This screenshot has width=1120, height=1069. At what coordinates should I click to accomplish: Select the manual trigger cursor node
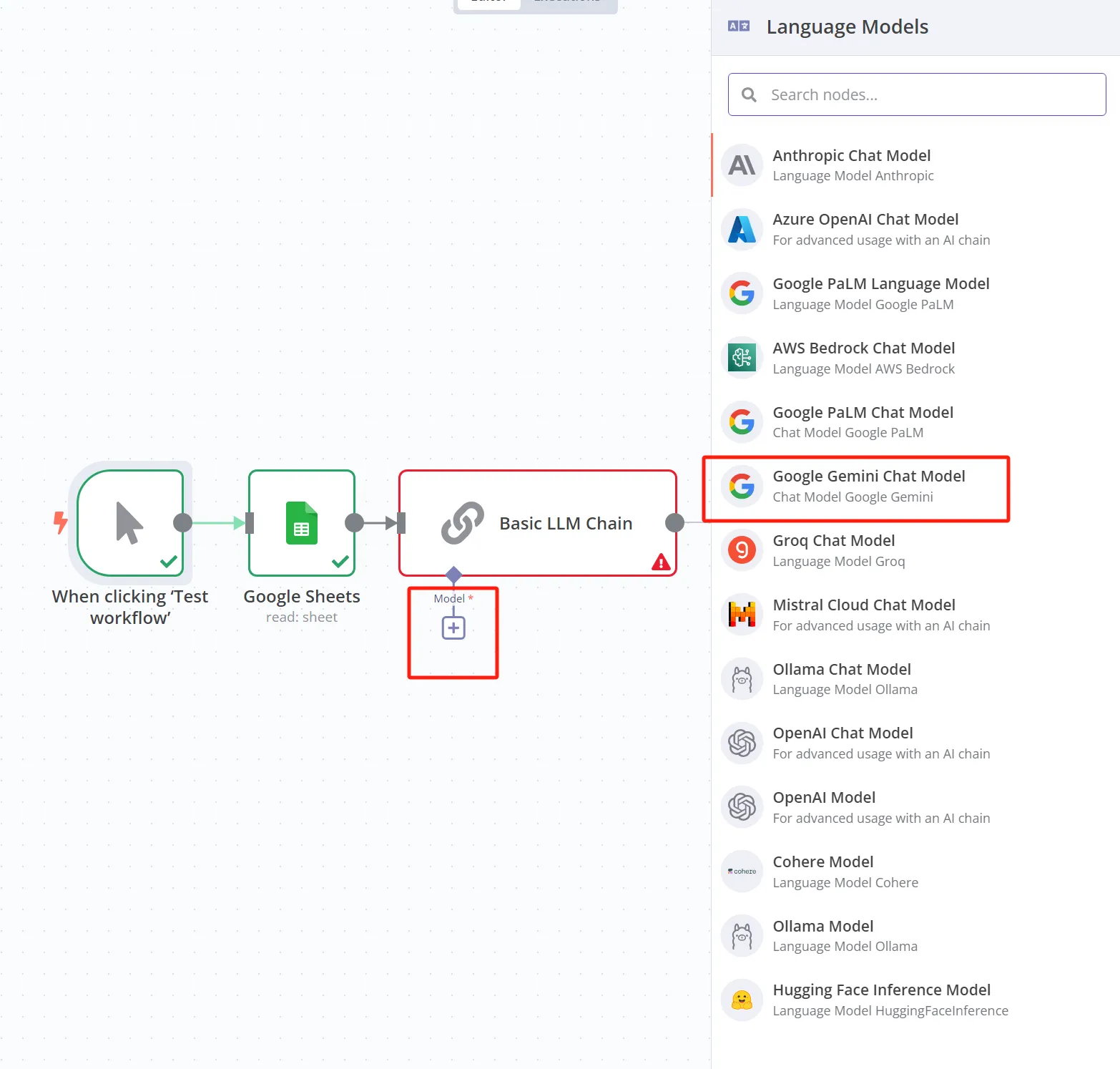point(129,523)
